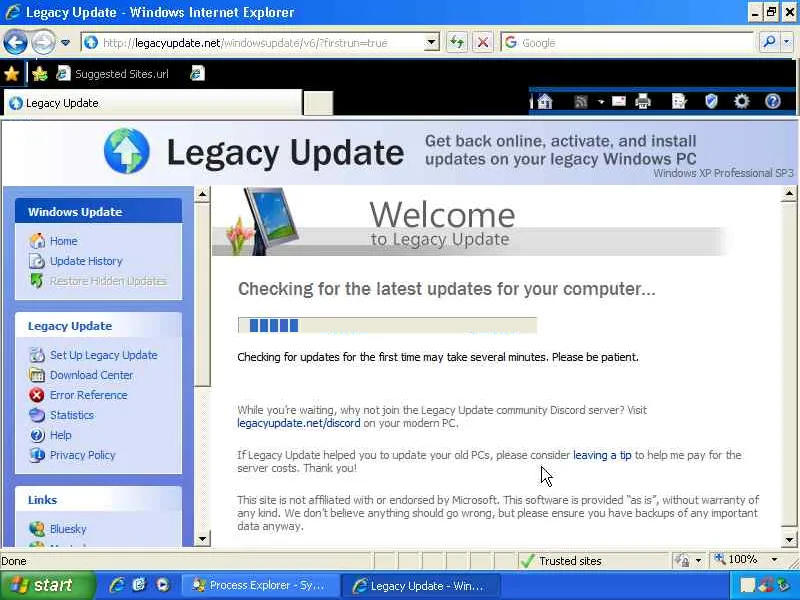Image resolution: width=800 pixels, height=600 pixels.
Task: Click the update checking progress bar
Action: 387,325
